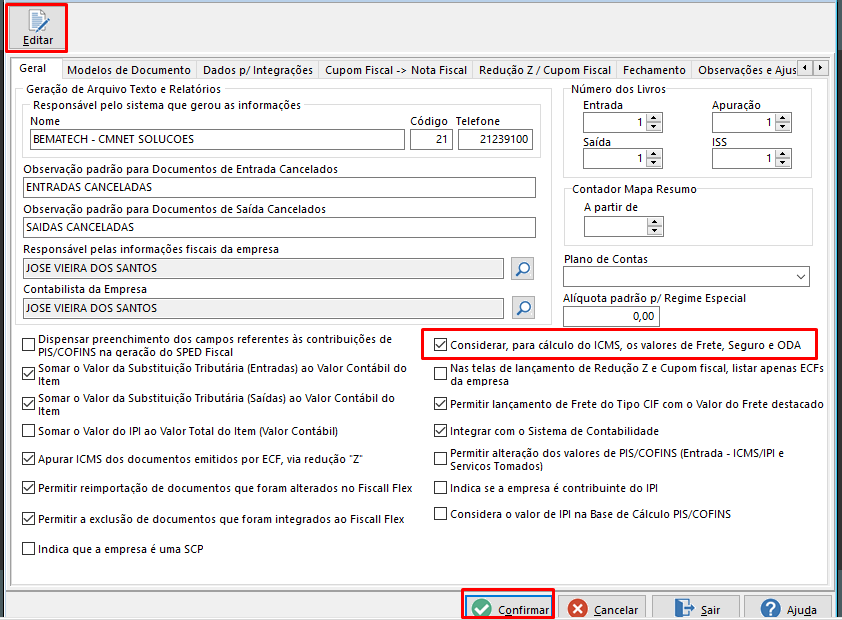Open search for Contabilista da Empresa
The width and height of the screenshot is (842, 620).
(x=523, y=308)
